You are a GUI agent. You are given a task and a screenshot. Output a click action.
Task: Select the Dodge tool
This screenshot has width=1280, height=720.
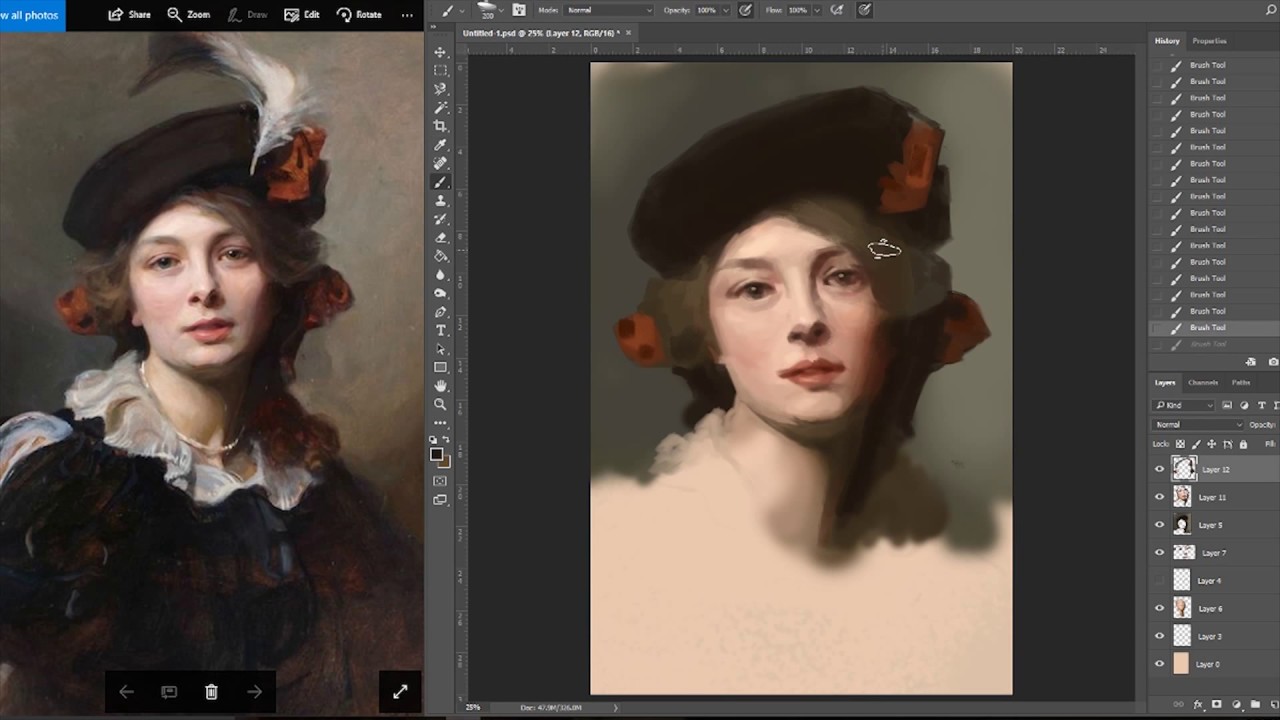[x=440, y=293]
